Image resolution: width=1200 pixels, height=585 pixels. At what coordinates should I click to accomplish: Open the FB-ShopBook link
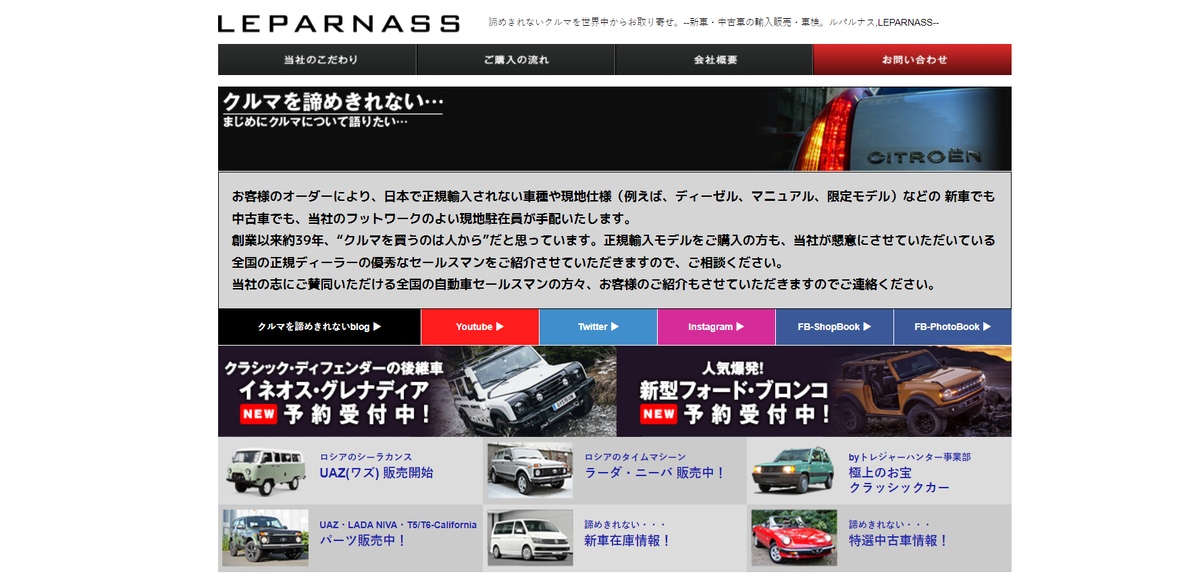pyautogui.click(x=834, y=327)
